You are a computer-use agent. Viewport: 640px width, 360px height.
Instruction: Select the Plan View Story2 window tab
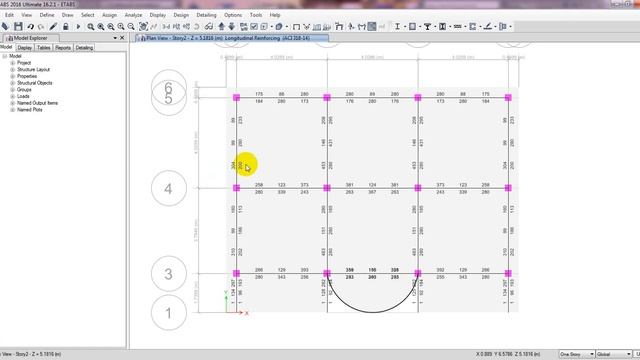pos(231,38)
